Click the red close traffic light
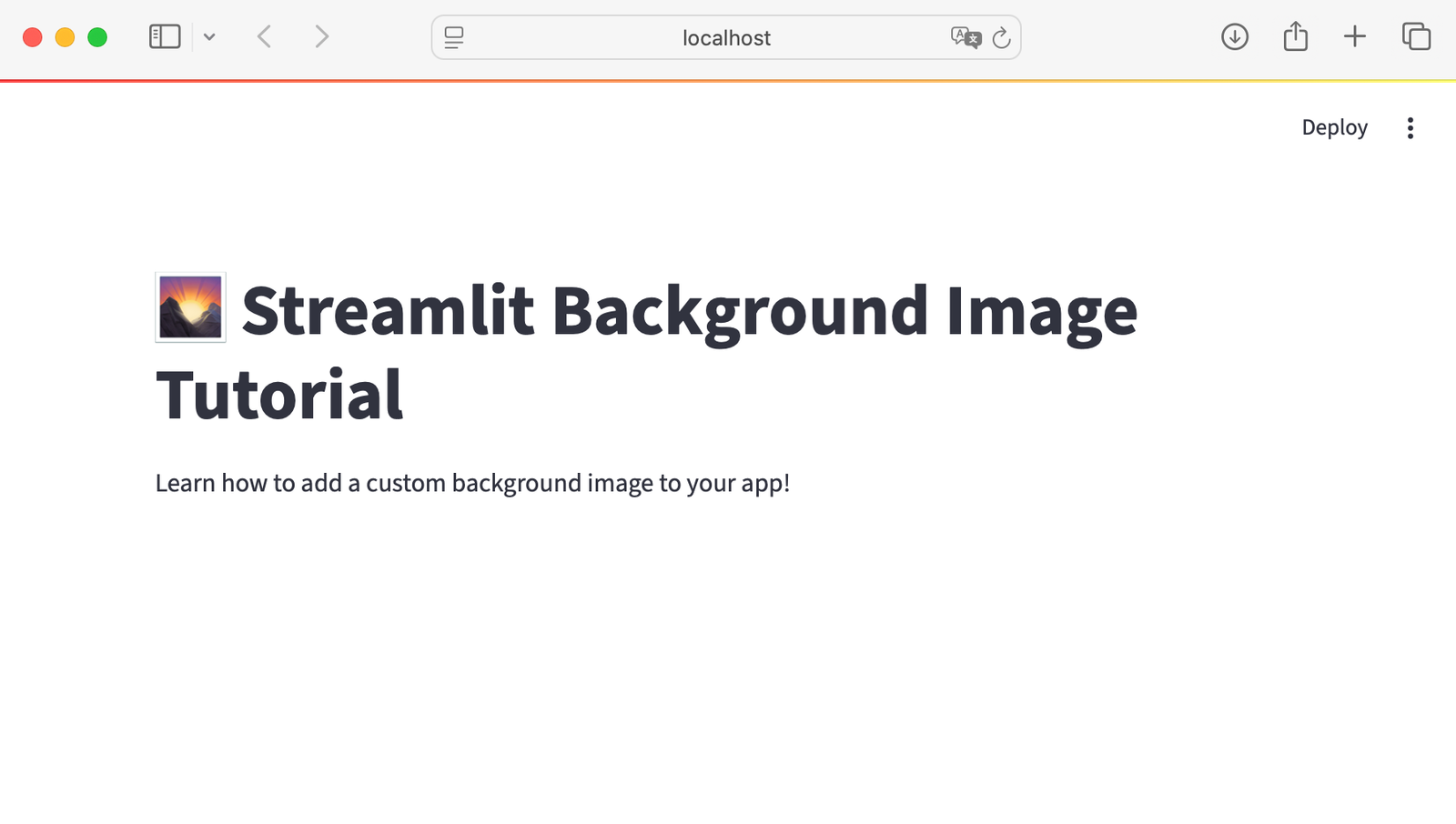This screenshot has height=824, width=1456. 31,36
